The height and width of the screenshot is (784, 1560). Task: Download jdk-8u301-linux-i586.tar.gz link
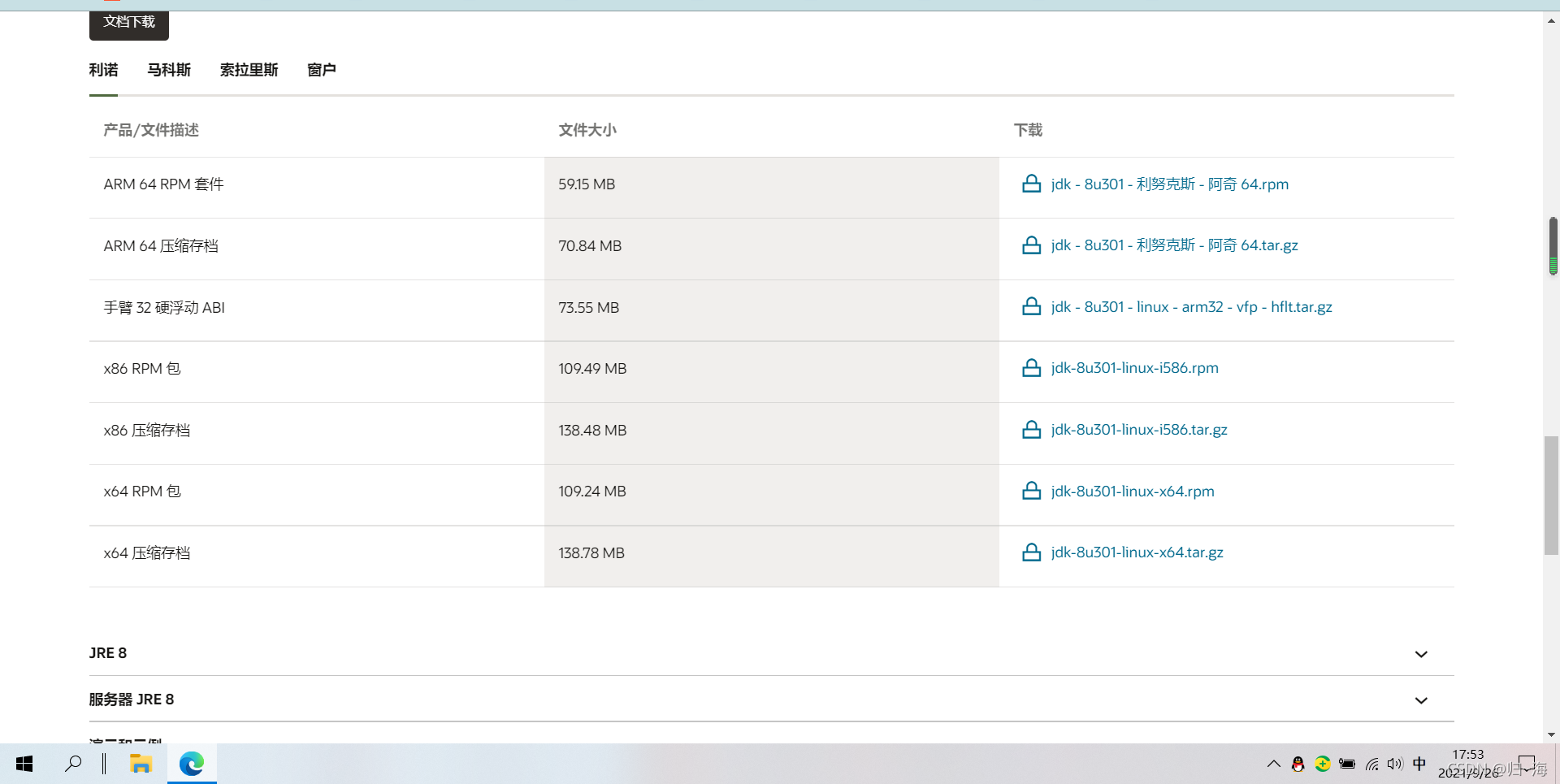[x=1139, y=430]
